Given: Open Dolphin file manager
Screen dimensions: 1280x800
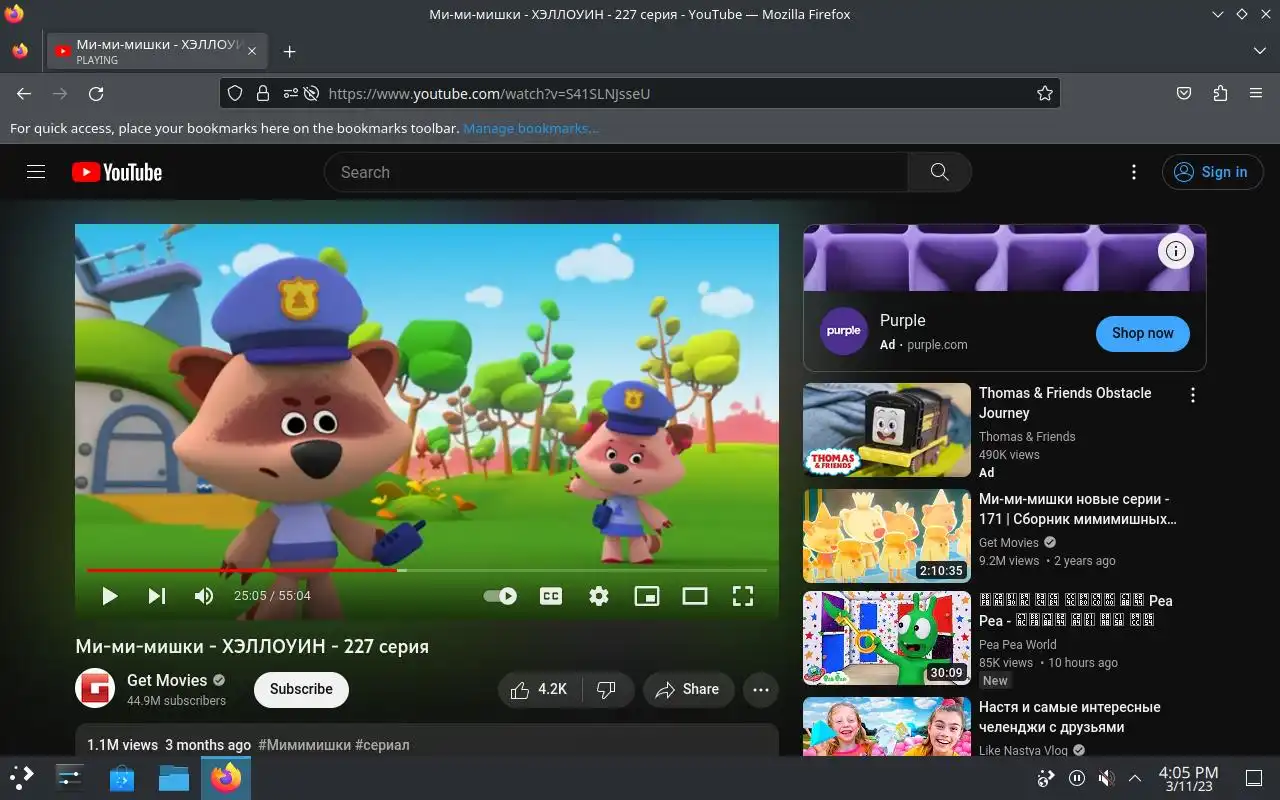Looking at the screenshot, I should coord(174,777).
